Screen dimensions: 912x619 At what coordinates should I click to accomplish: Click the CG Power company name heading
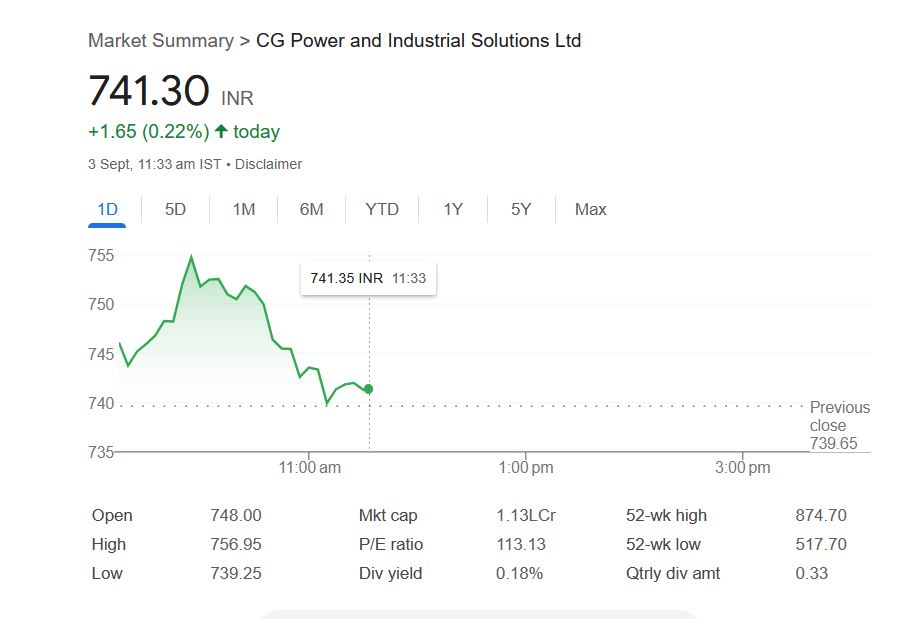pyautogui.click(x=418, y=41)
